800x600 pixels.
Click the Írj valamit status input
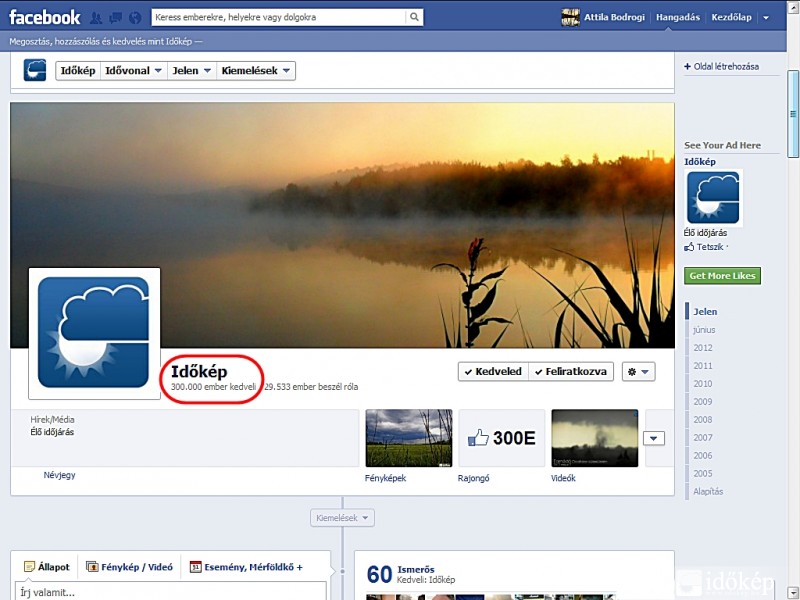(x=171, y=591)
